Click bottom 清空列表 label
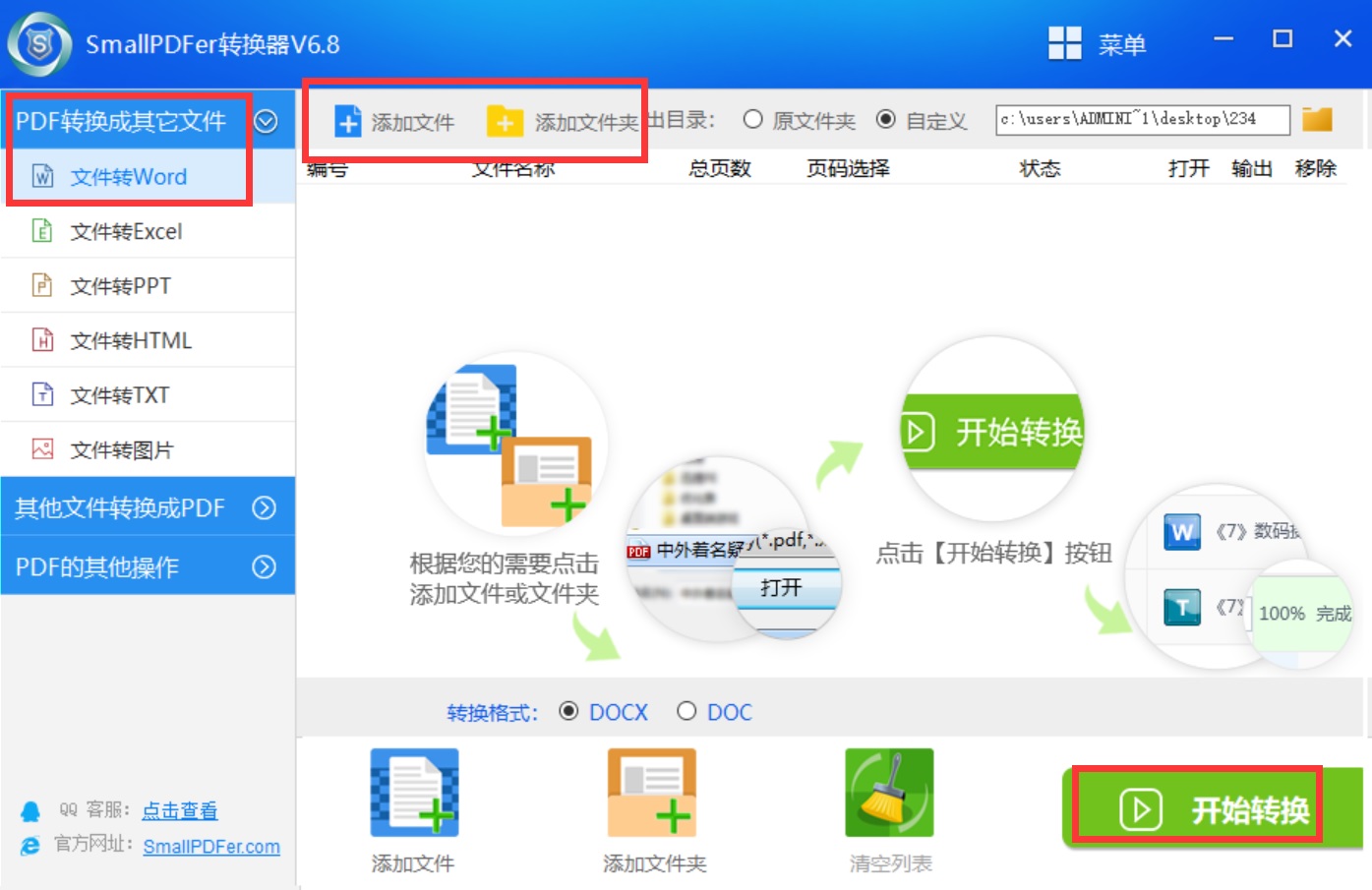The width and height of the screenshot is (1372, 890). coord(891,863)
